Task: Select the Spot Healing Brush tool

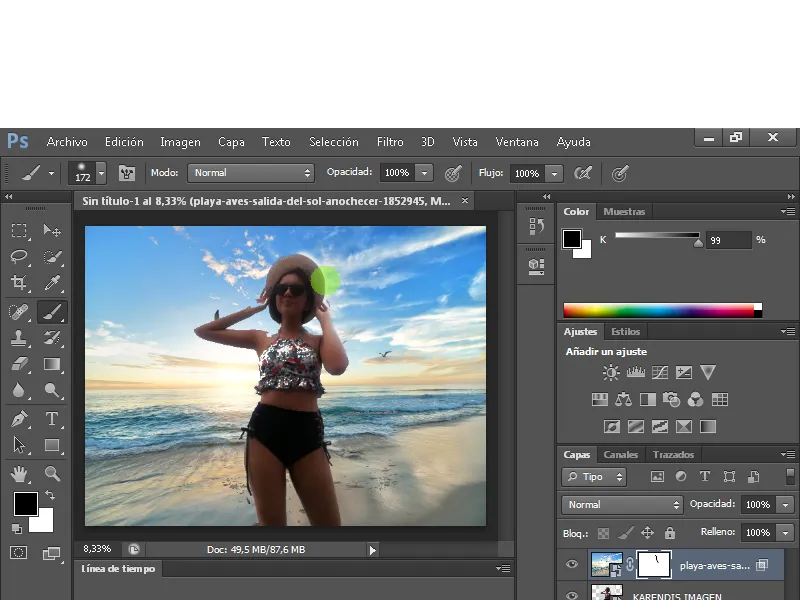Action: (x=19, y=312)
